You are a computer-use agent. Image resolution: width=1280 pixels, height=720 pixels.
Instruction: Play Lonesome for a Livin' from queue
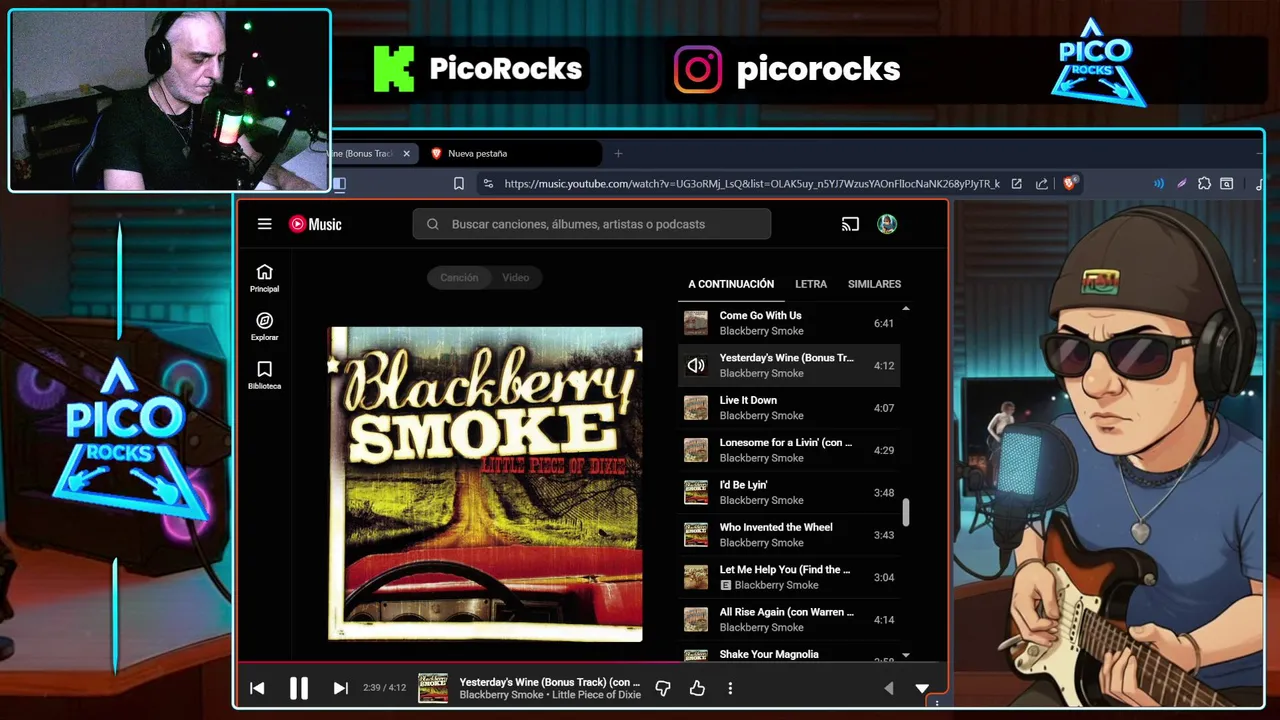click(x=789, y=450)
